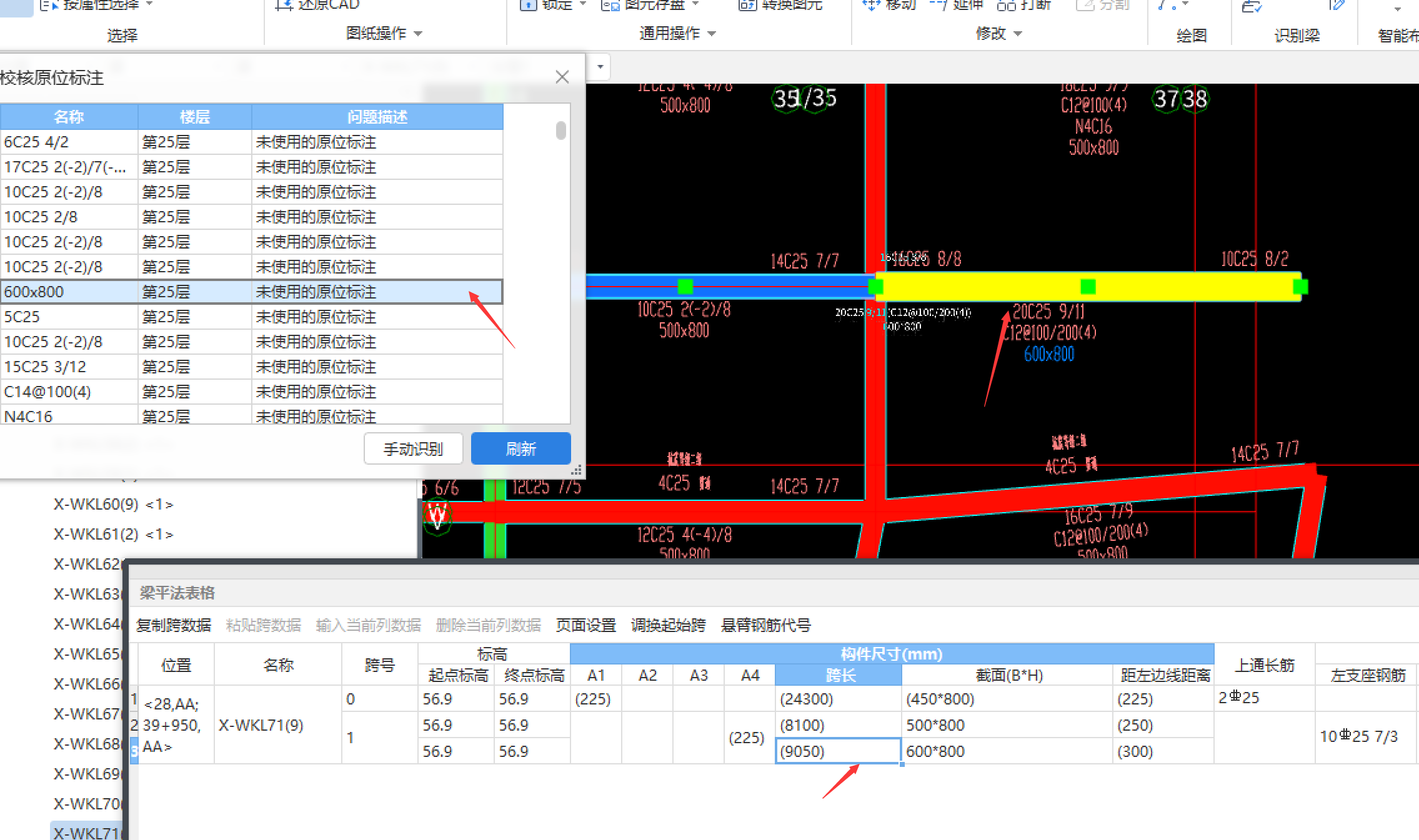
Task: Select the N4C16 row
Action: 251,415
